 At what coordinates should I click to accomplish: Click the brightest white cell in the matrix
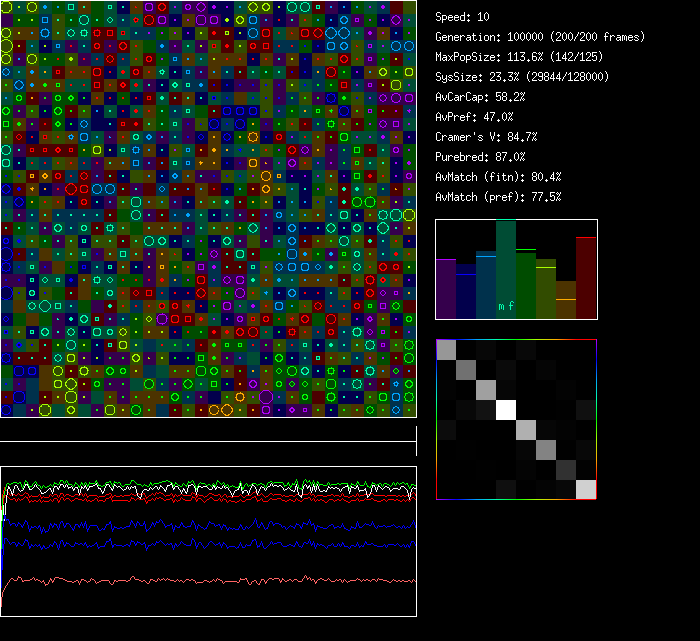click(506, 409)
